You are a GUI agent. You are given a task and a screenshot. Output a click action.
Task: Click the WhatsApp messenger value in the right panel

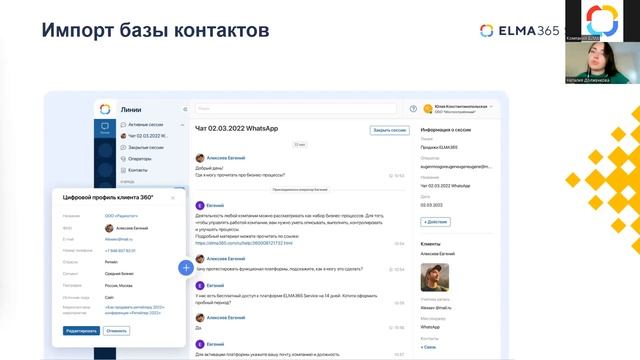tap(430, 327)
